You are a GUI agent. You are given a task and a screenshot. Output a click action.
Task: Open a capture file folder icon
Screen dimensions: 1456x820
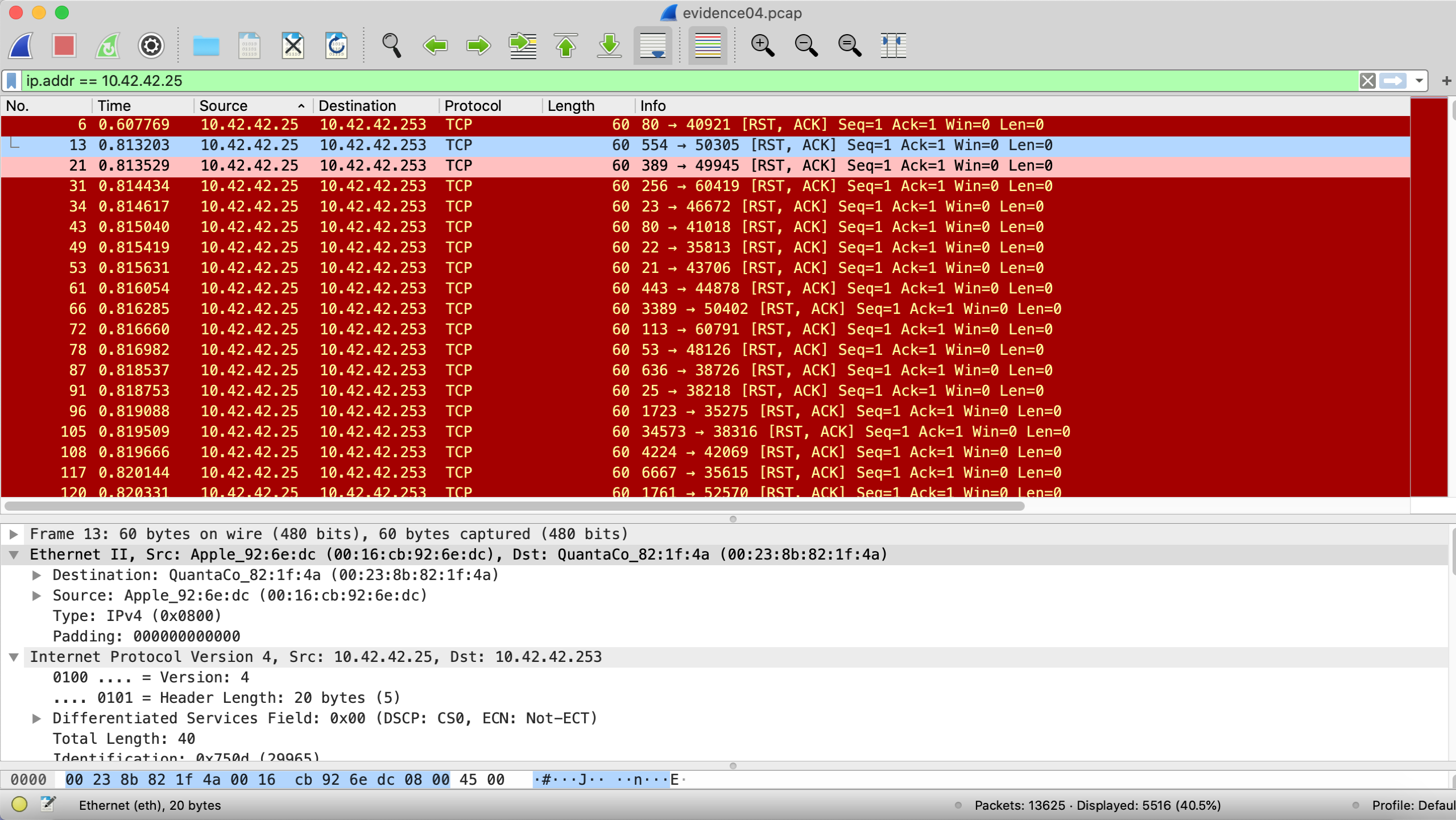pos(206,45)
